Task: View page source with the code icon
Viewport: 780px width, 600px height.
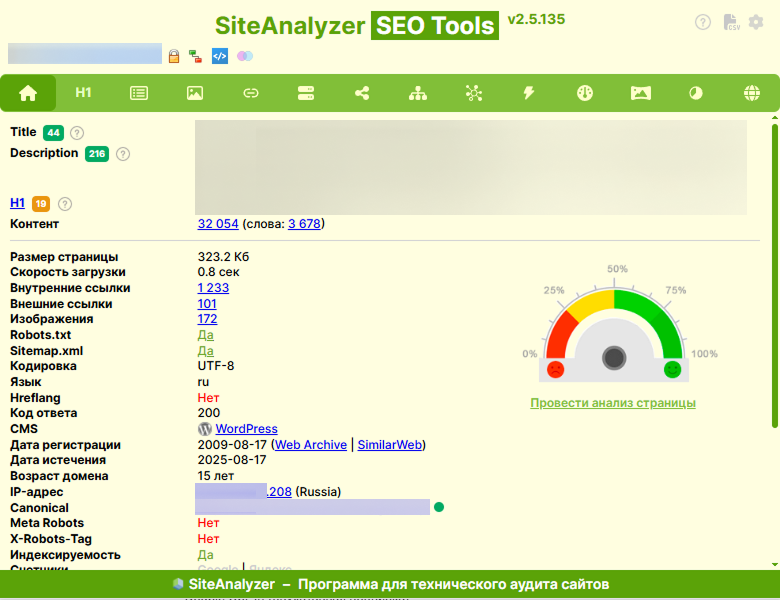Action: [x=220, y=56]
